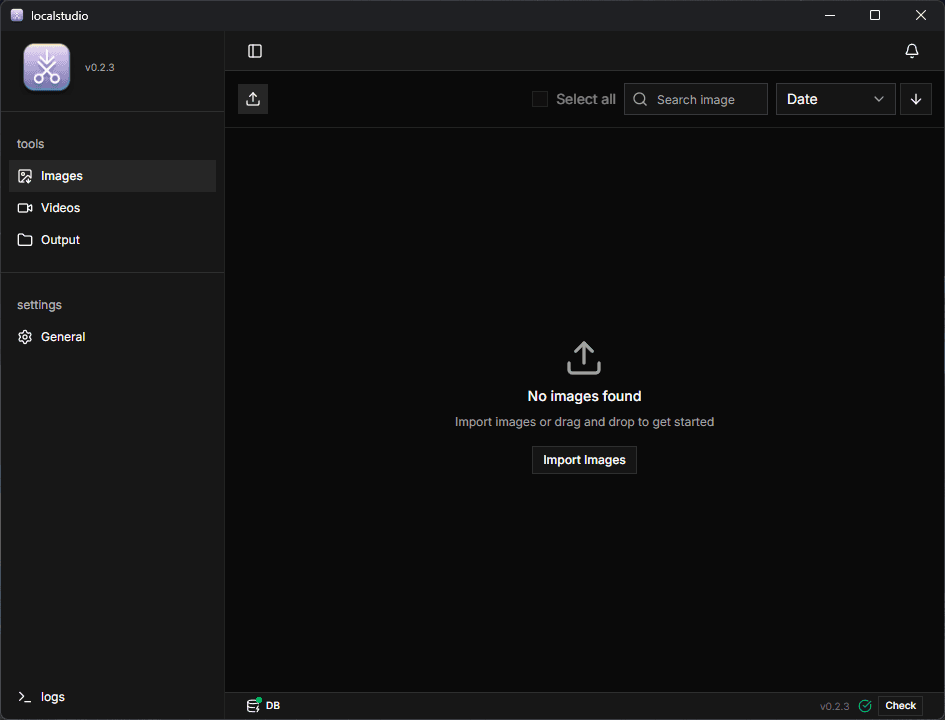Go to the Videos section

coord(112,208)
